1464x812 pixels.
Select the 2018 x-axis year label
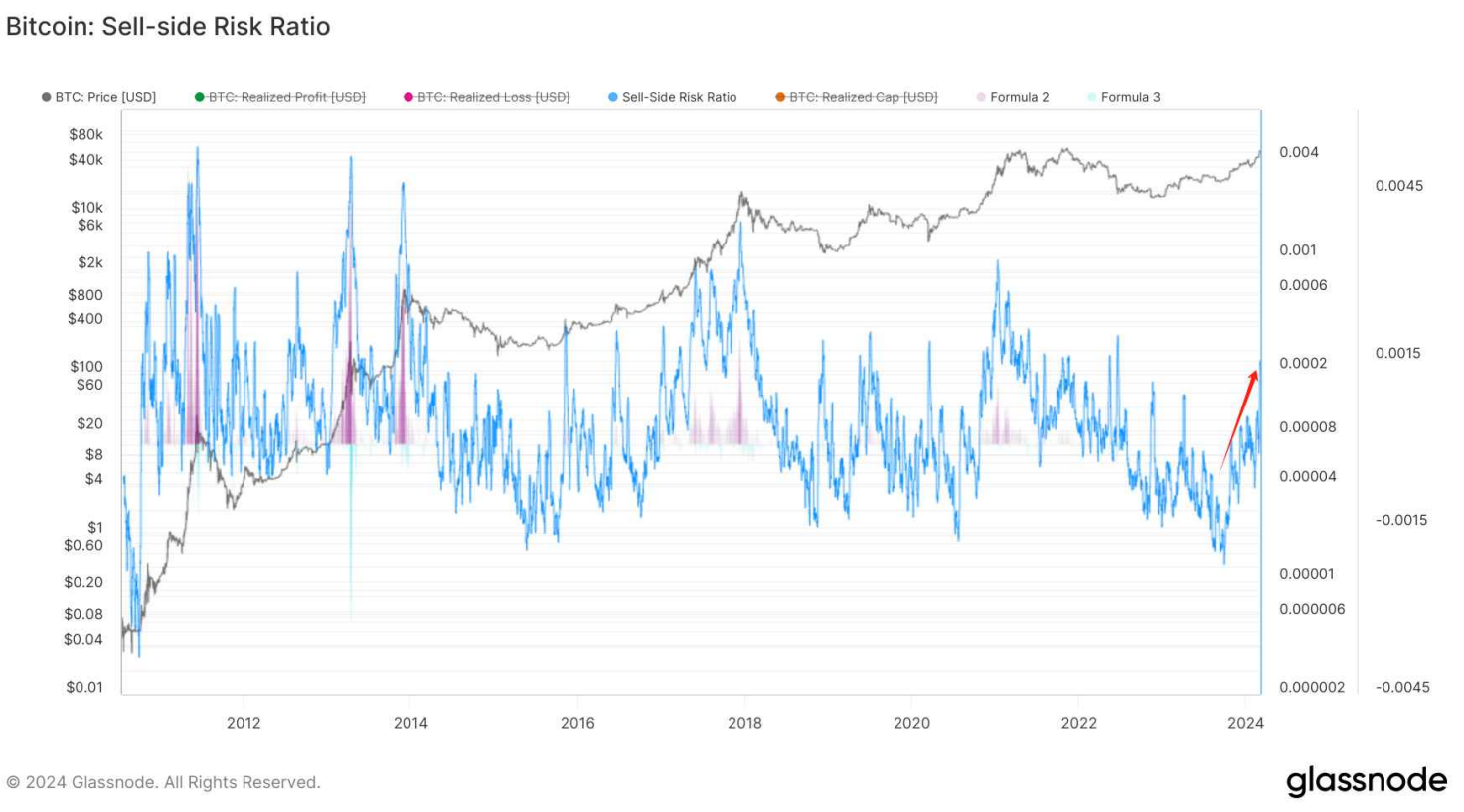click(744, 723)
